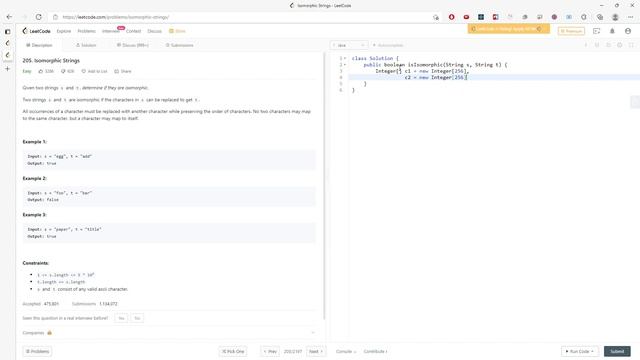The height and width of the screenshot is (360, 640).
Task: Open a new tab with plus icon
Action: click(x=7, y=69)
